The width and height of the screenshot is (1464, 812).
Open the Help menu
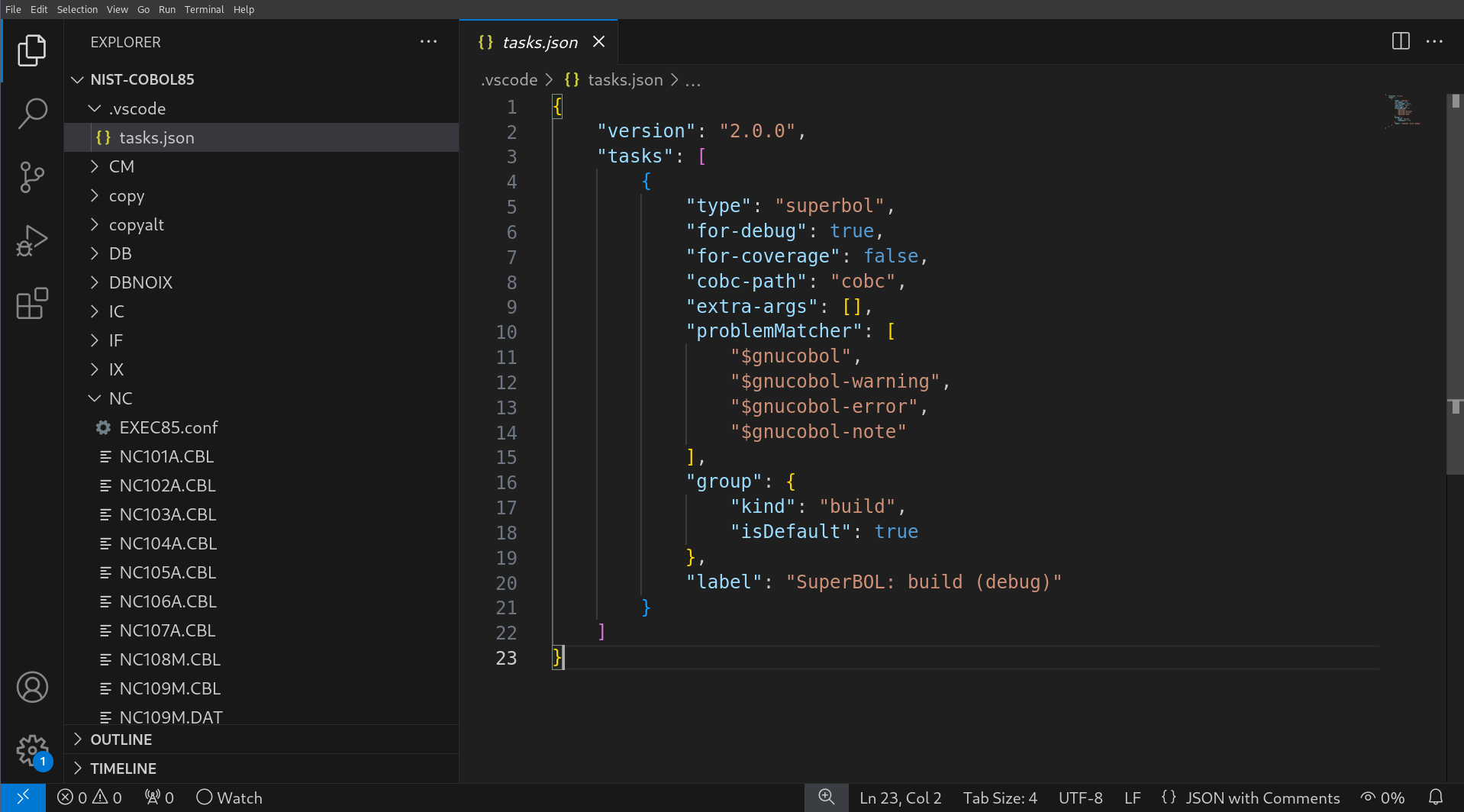(243, 9)
